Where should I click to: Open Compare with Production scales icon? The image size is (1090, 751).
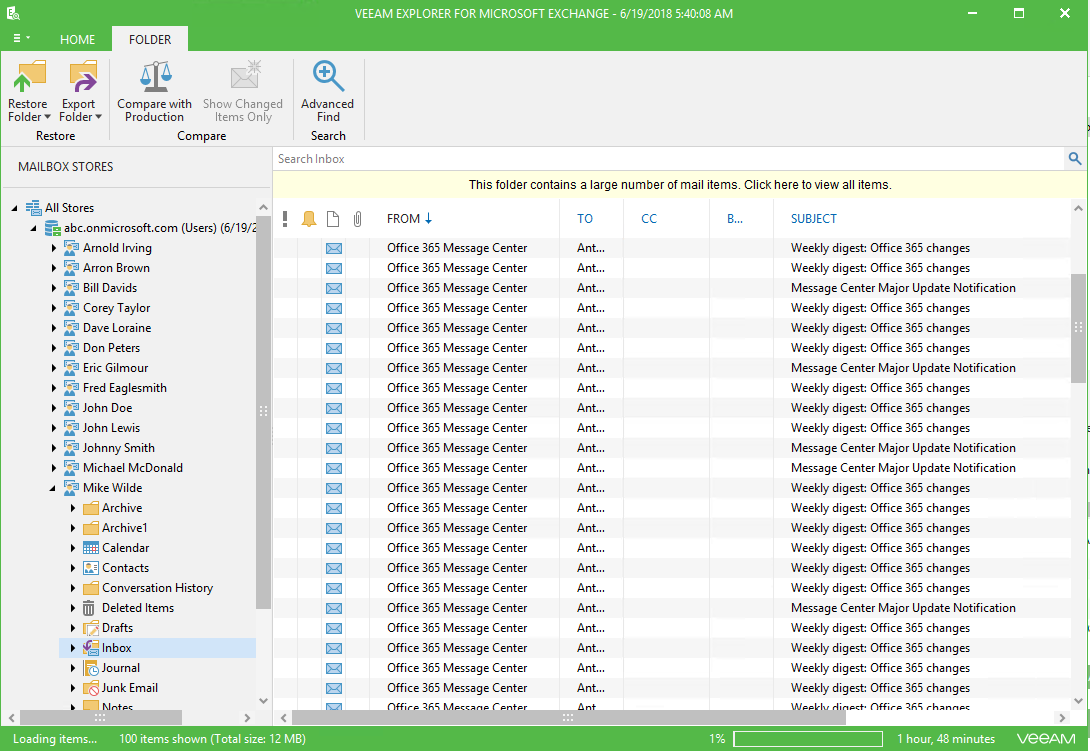click(155, 76)
